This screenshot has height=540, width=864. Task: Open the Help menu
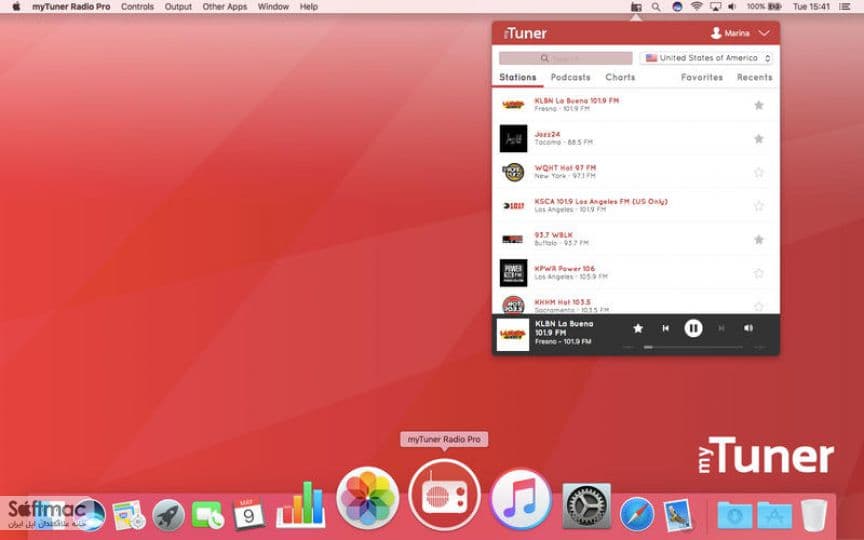pos(309,7)
